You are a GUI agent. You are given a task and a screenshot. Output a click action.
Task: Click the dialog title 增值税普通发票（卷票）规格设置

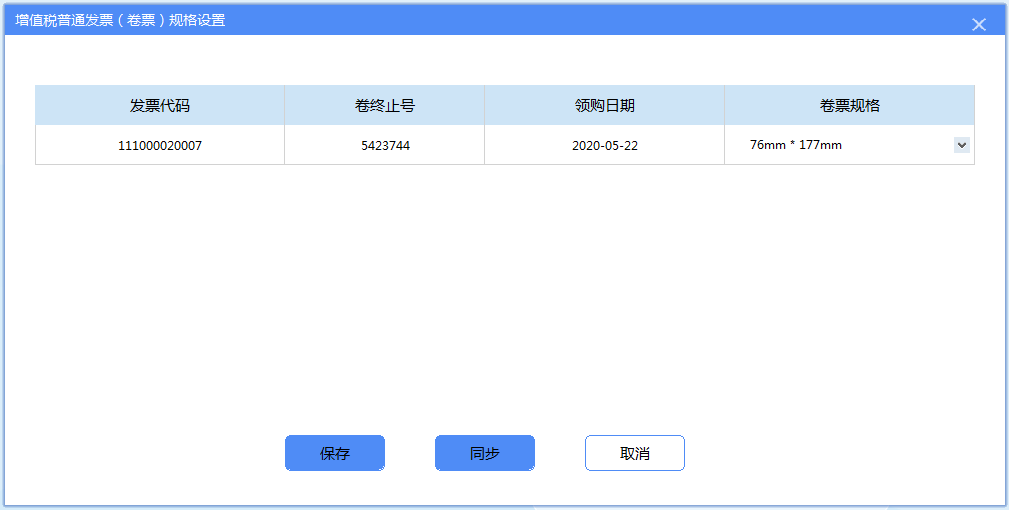(120, 20)
